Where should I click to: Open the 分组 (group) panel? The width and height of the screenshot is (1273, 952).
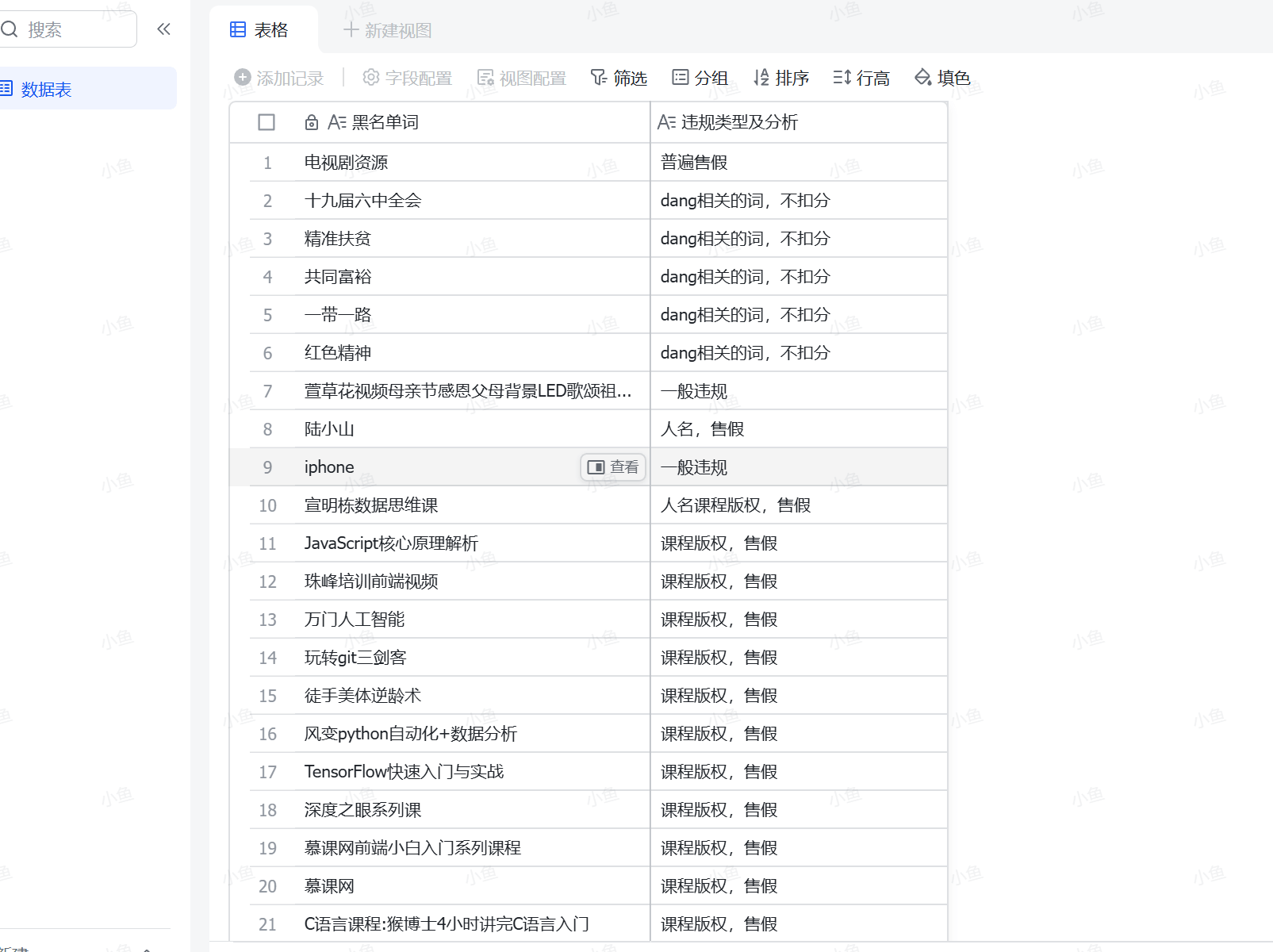click(700, 77)
